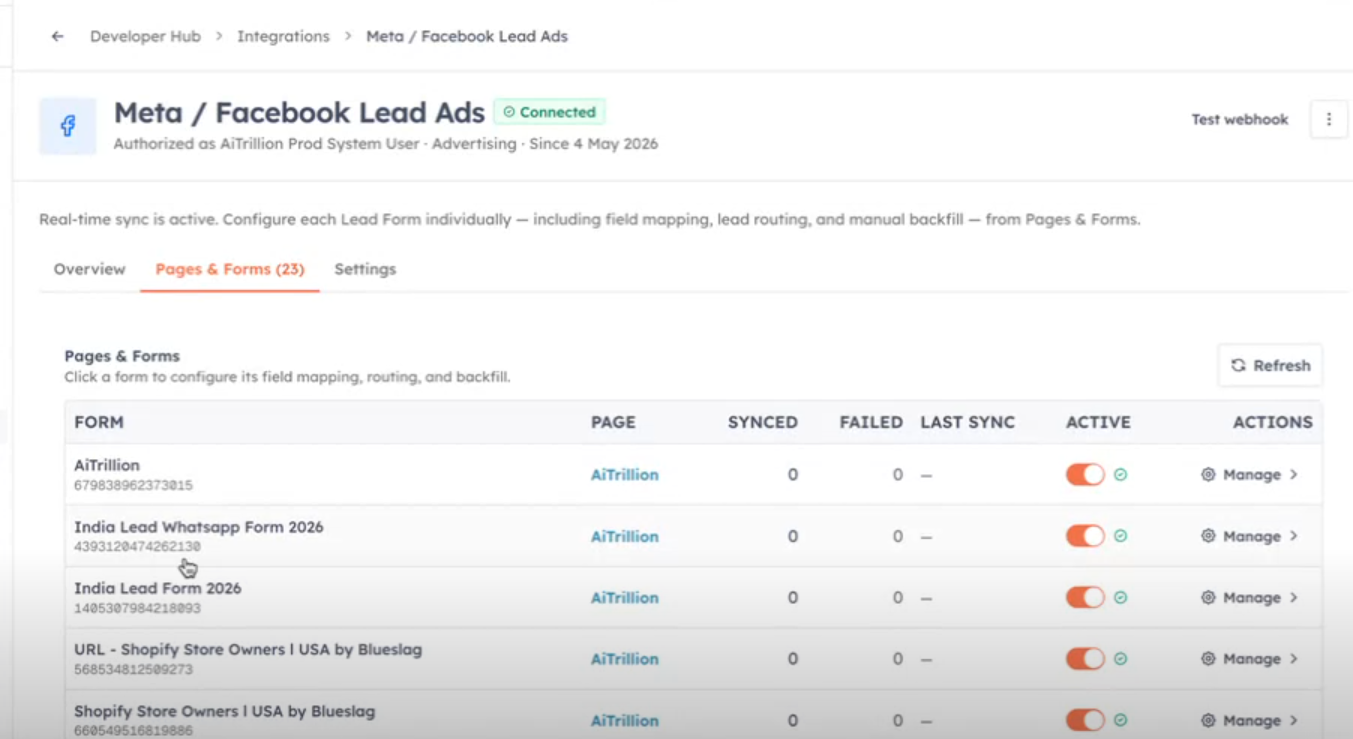Open AiTrillion page link in first row
The image size is (1353, 739).
pos(625,475)
